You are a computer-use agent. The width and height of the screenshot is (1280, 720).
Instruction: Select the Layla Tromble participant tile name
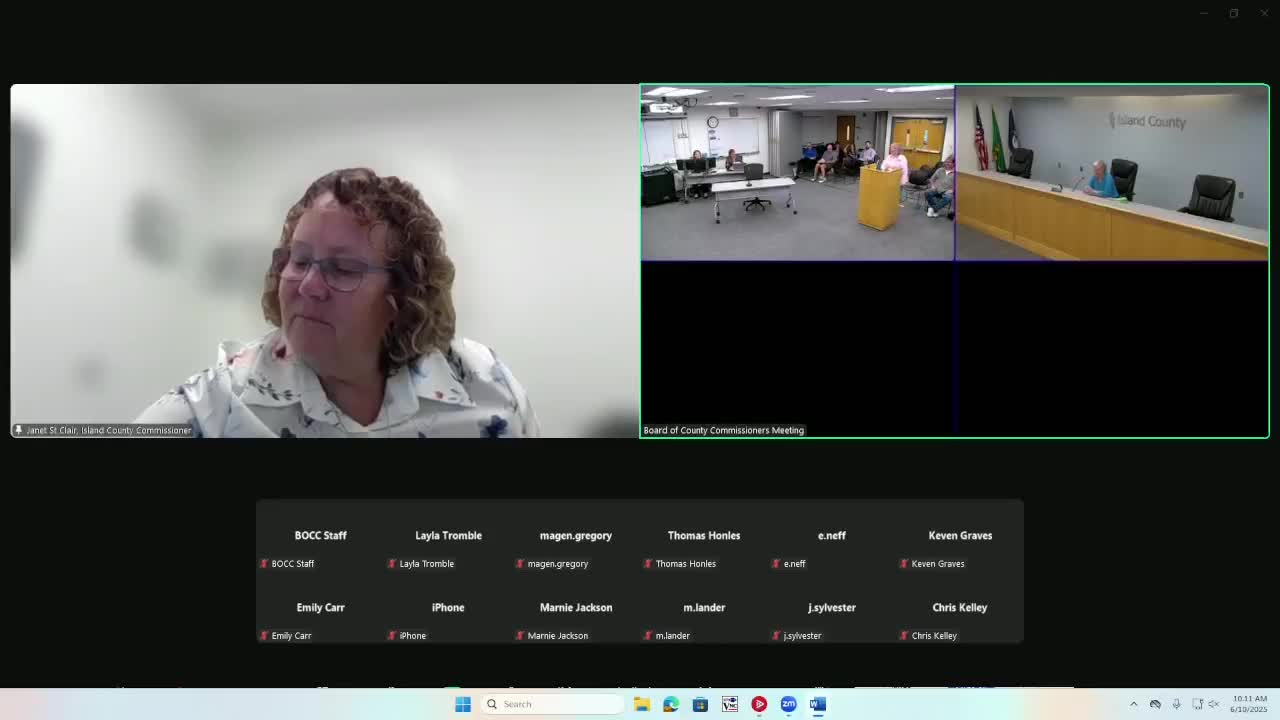coord(448,536)
